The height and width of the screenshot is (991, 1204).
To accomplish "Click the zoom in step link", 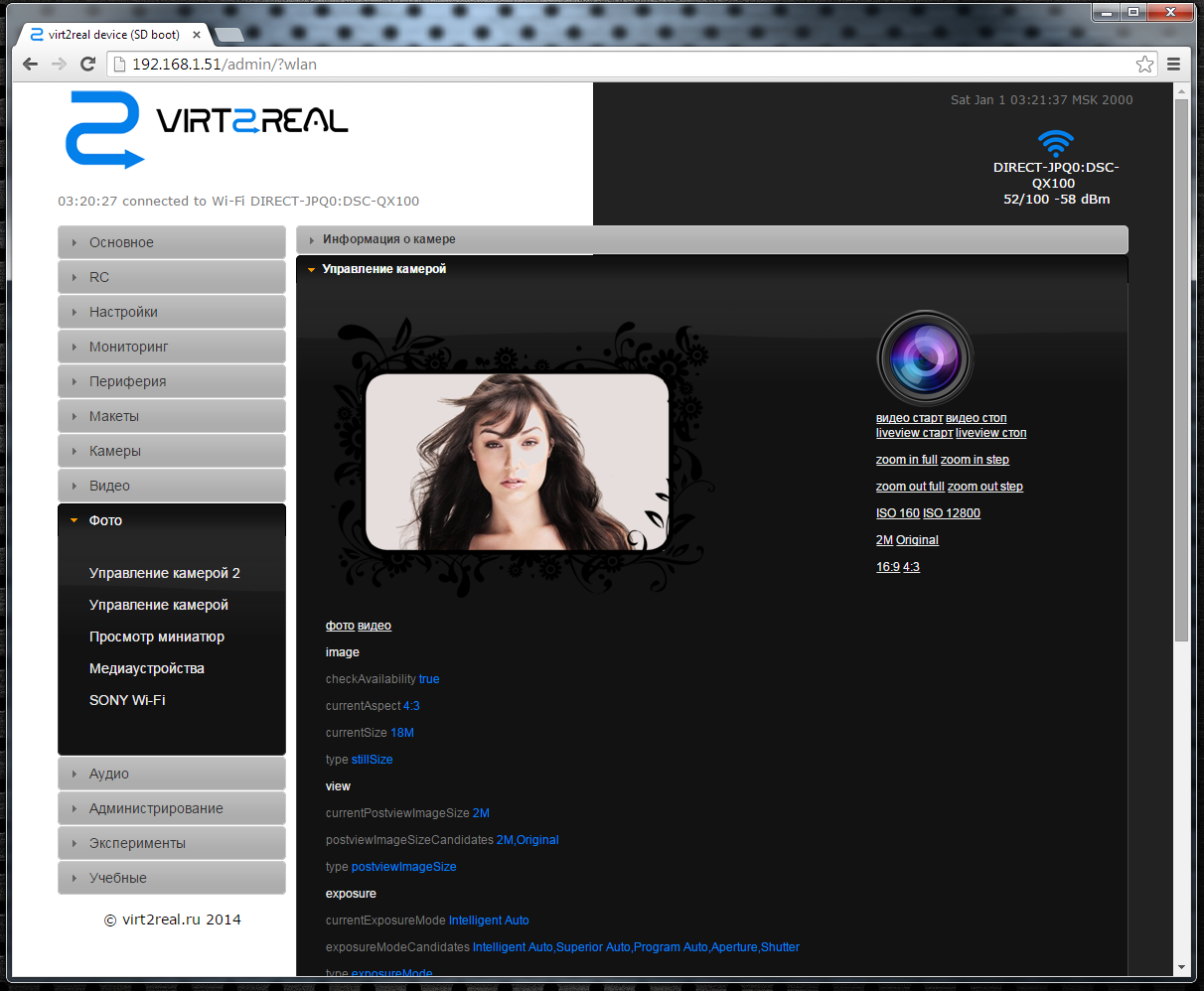I will coord(975,460).
